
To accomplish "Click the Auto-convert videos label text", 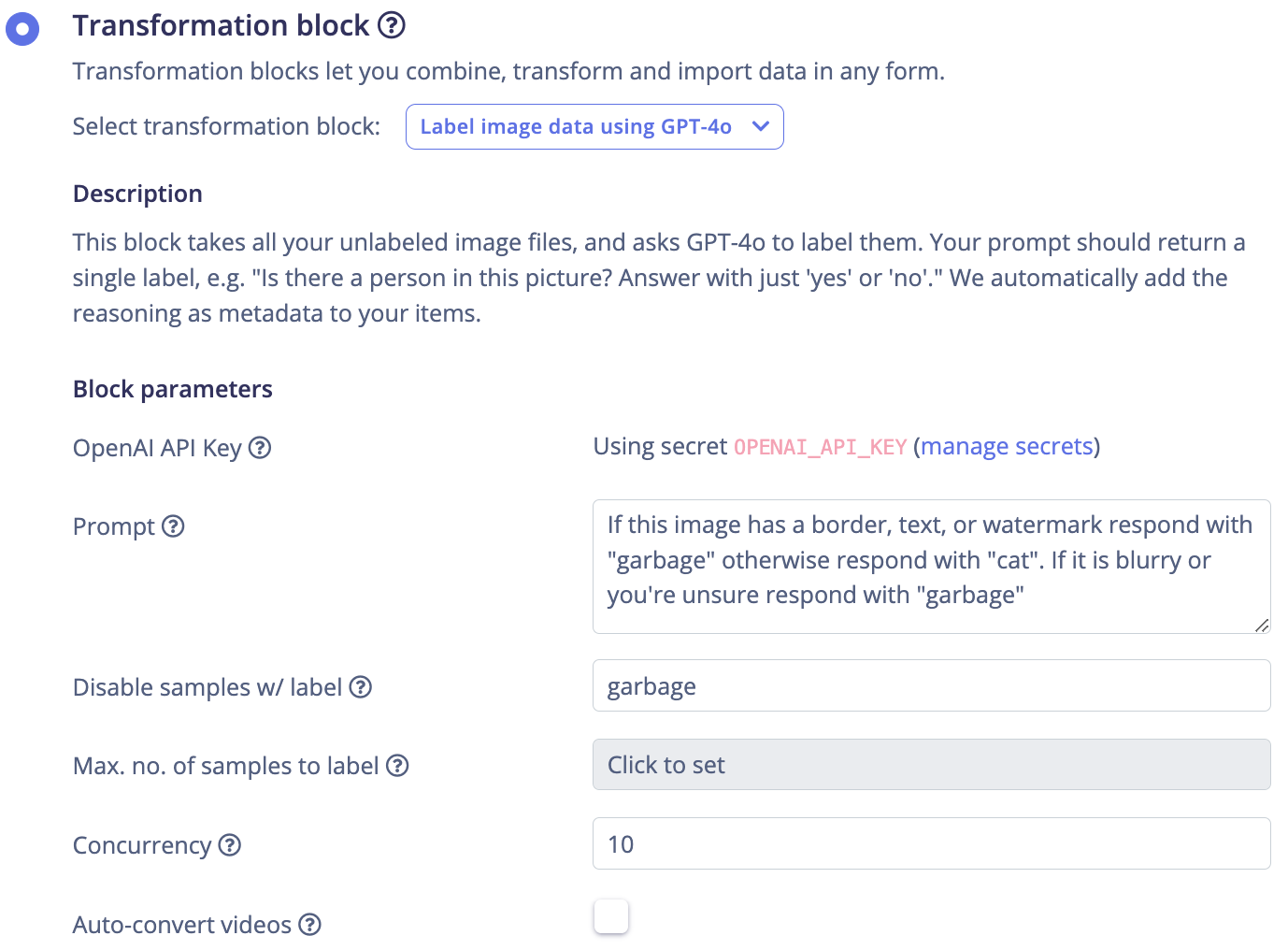I will click(x=182, y=925).
